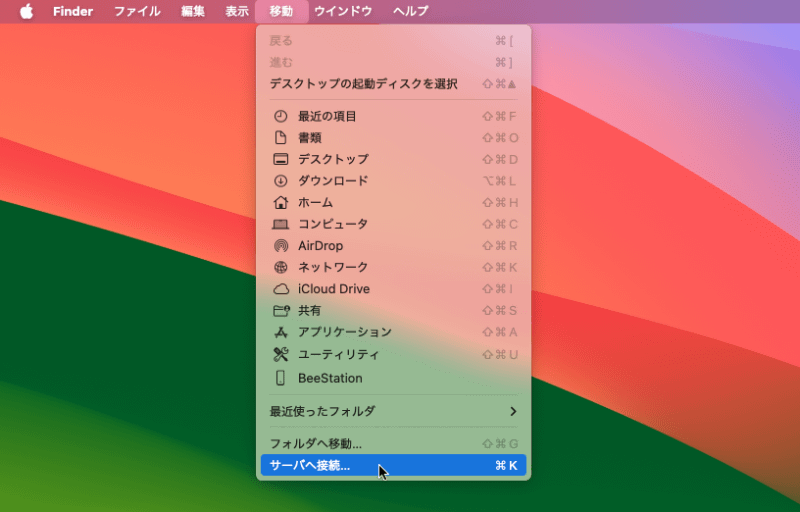Select 共有 menu text
800x512 pixels.
click(310, 311)
